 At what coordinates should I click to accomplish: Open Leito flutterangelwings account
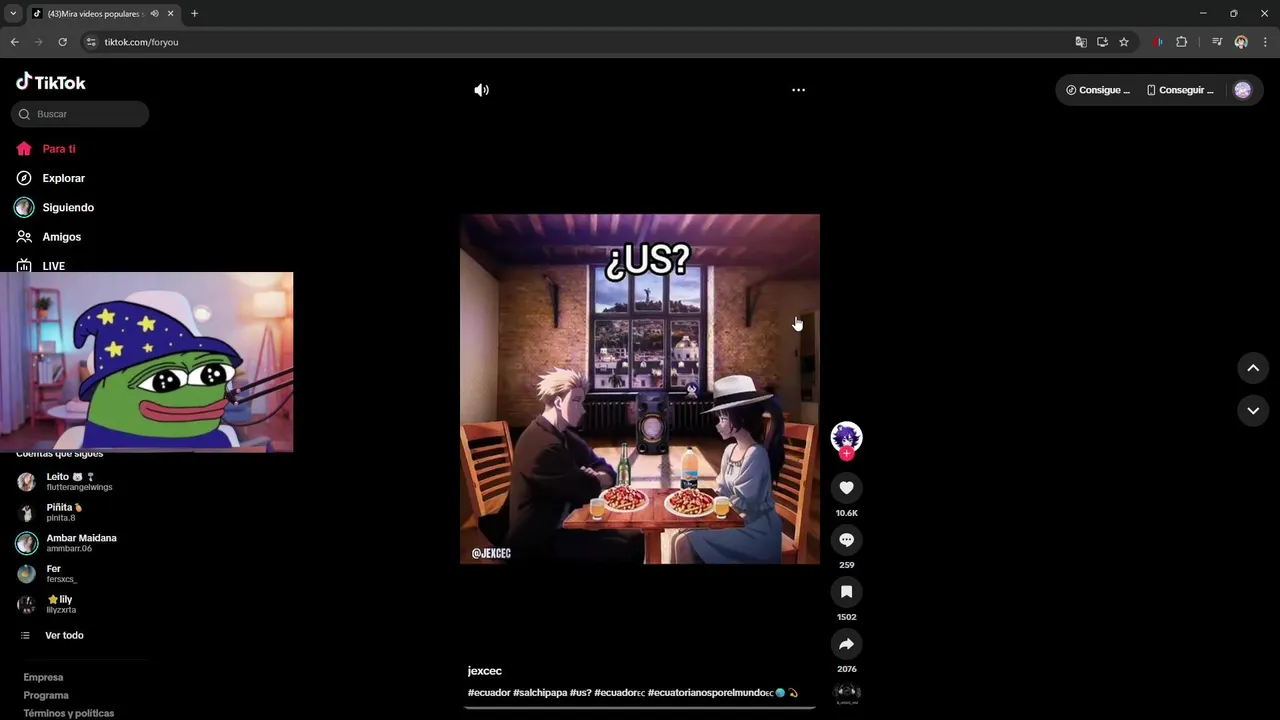pyautogui.click(x=65, y=482)
